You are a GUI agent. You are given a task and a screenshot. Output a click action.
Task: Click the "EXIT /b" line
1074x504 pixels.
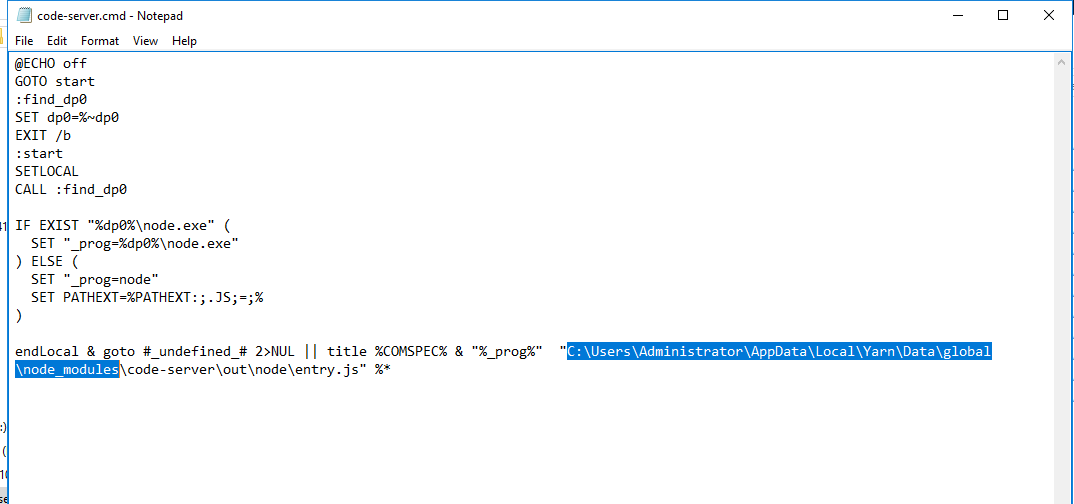tap(43, 135)
